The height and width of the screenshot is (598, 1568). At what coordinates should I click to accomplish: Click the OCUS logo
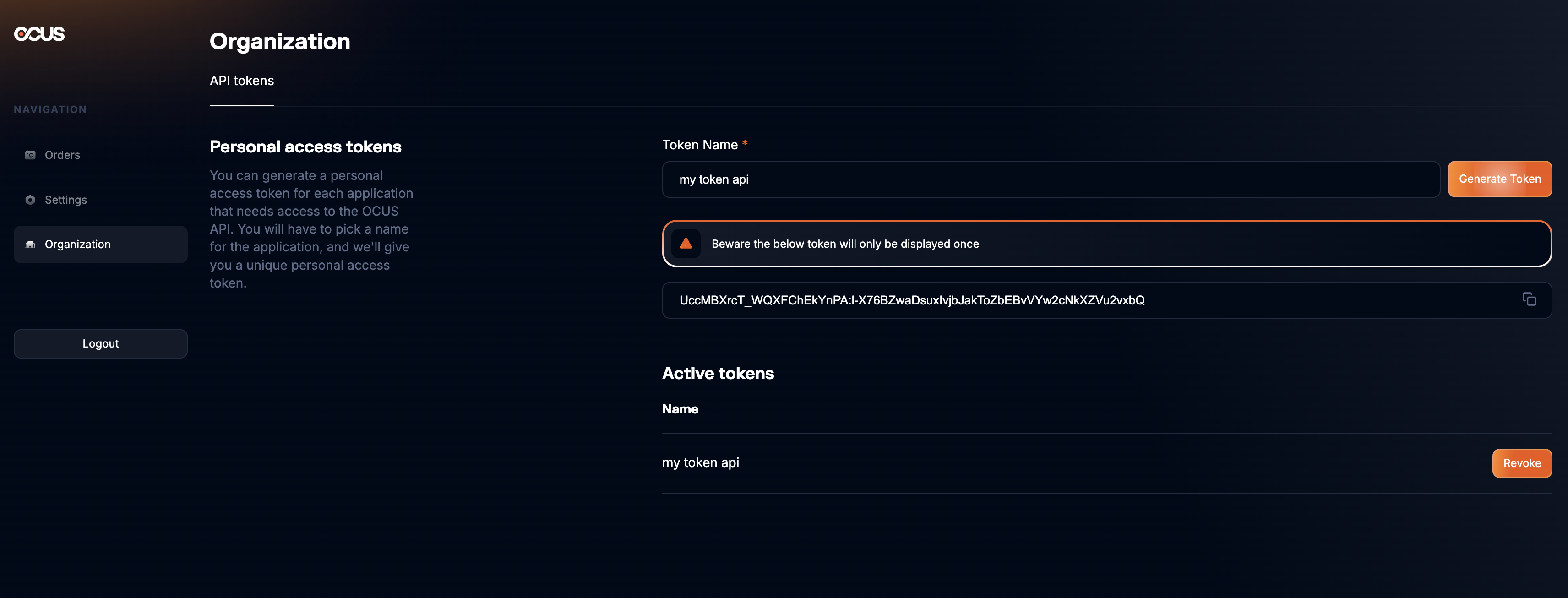pos(39,34)
